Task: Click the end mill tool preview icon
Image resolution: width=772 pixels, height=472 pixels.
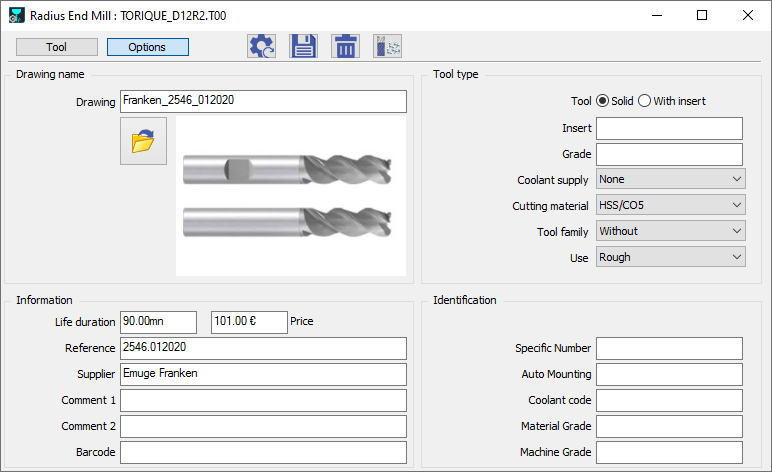Action: coord(387,46)
